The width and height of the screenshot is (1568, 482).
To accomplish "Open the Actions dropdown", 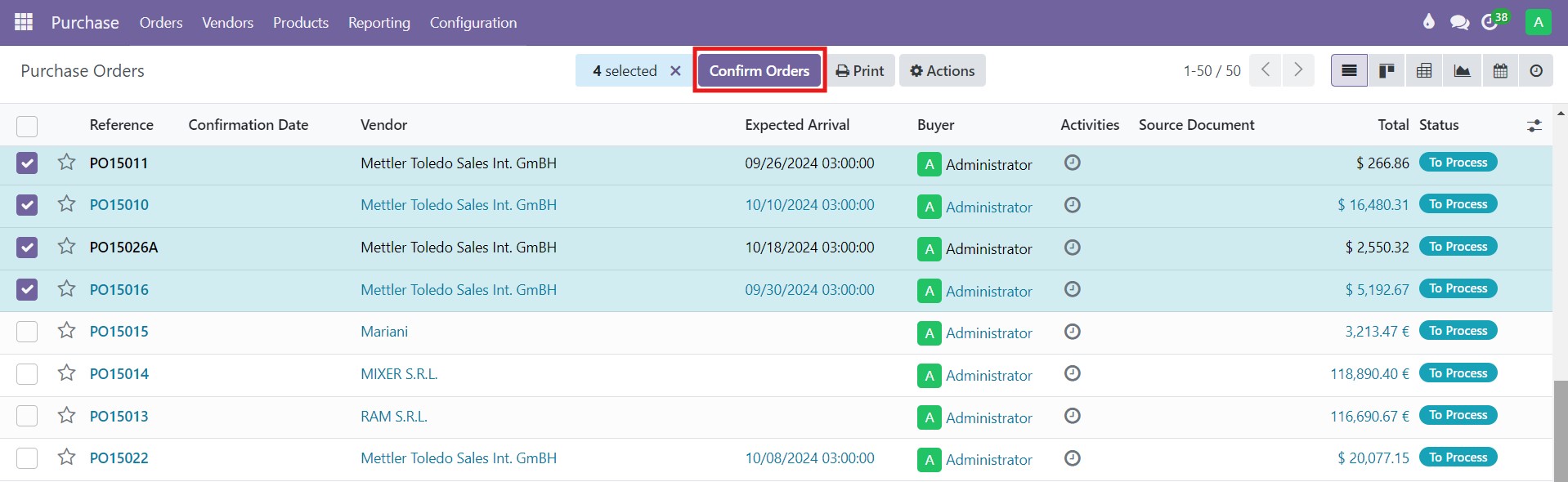I will point(942,71).
